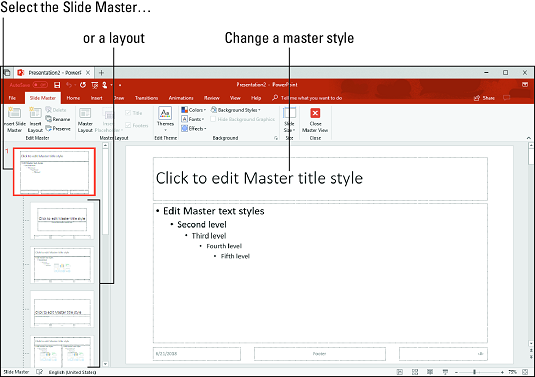Select the Slide Master thumbnail numbered 1
Viewport: 535px width, 377px height.
coord(54,172)
